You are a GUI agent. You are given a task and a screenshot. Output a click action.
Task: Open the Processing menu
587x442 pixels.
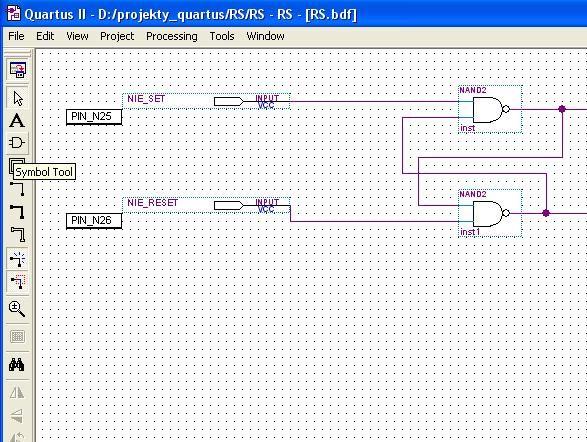click(x=171, y=36)
